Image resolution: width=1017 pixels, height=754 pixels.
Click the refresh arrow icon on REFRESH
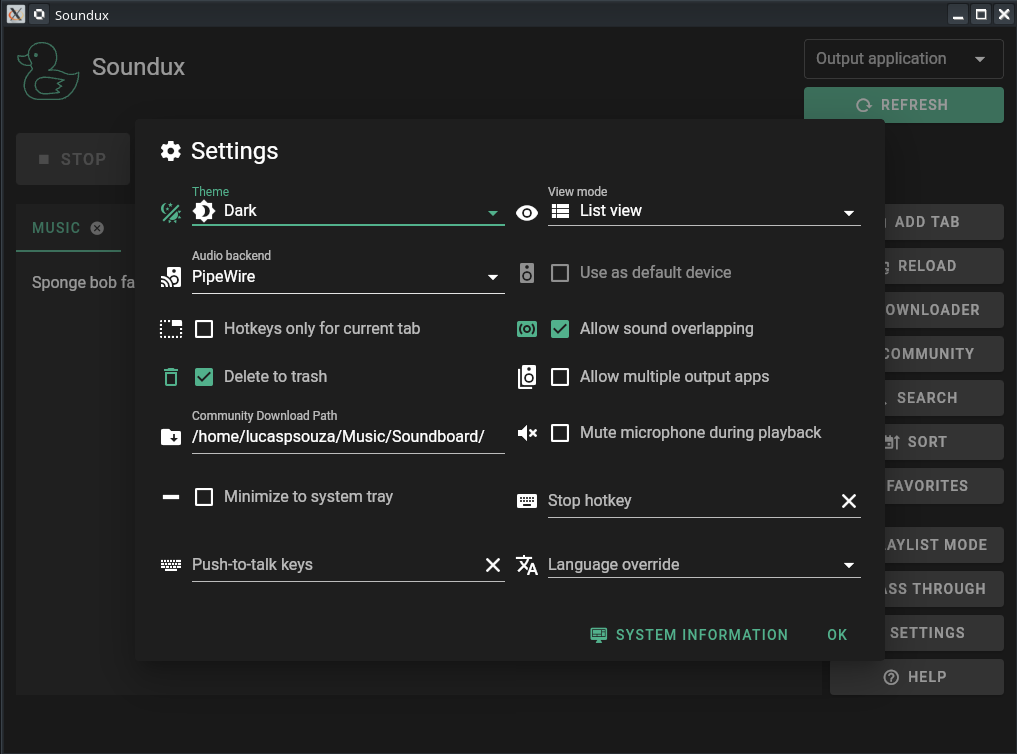(863, 105)
